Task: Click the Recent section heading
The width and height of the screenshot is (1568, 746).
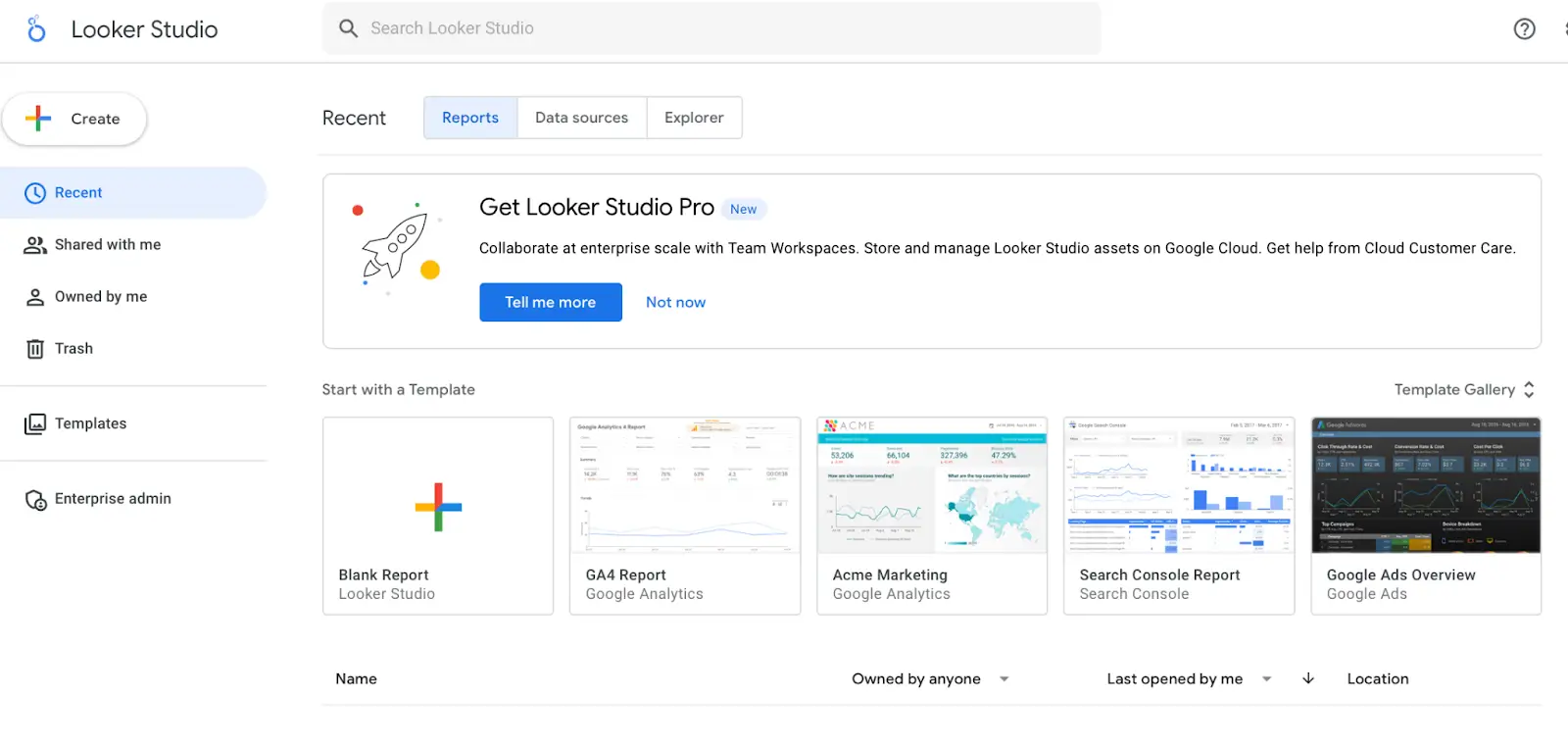Action: (x=354, y=118)
